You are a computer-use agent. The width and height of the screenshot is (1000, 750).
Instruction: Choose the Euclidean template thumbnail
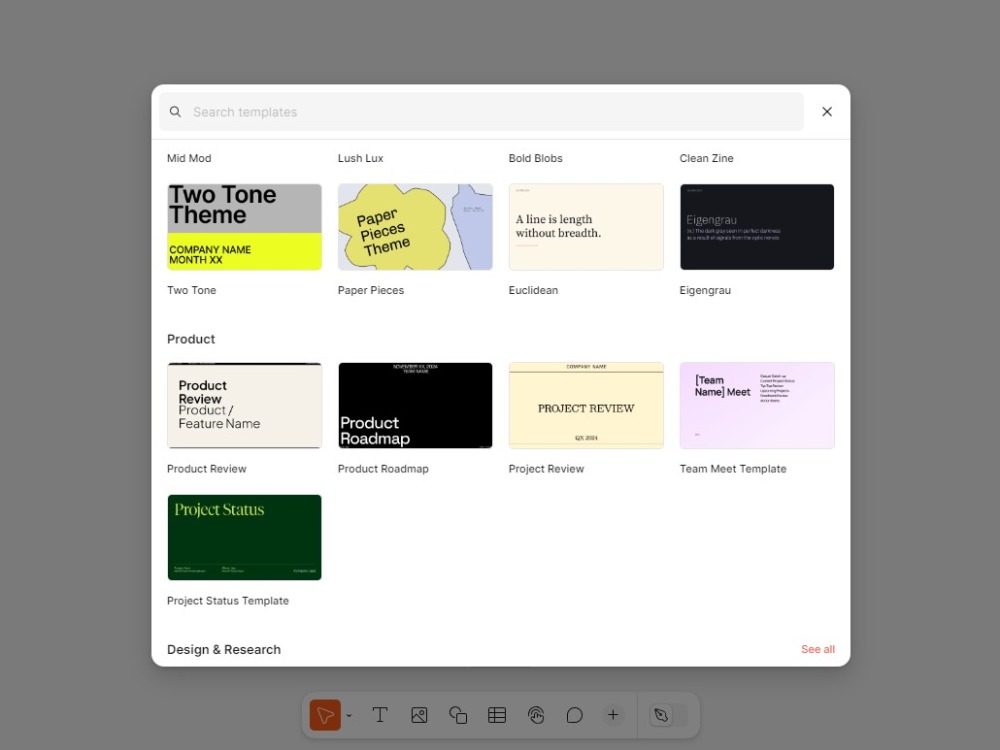(x=586, y=227)
